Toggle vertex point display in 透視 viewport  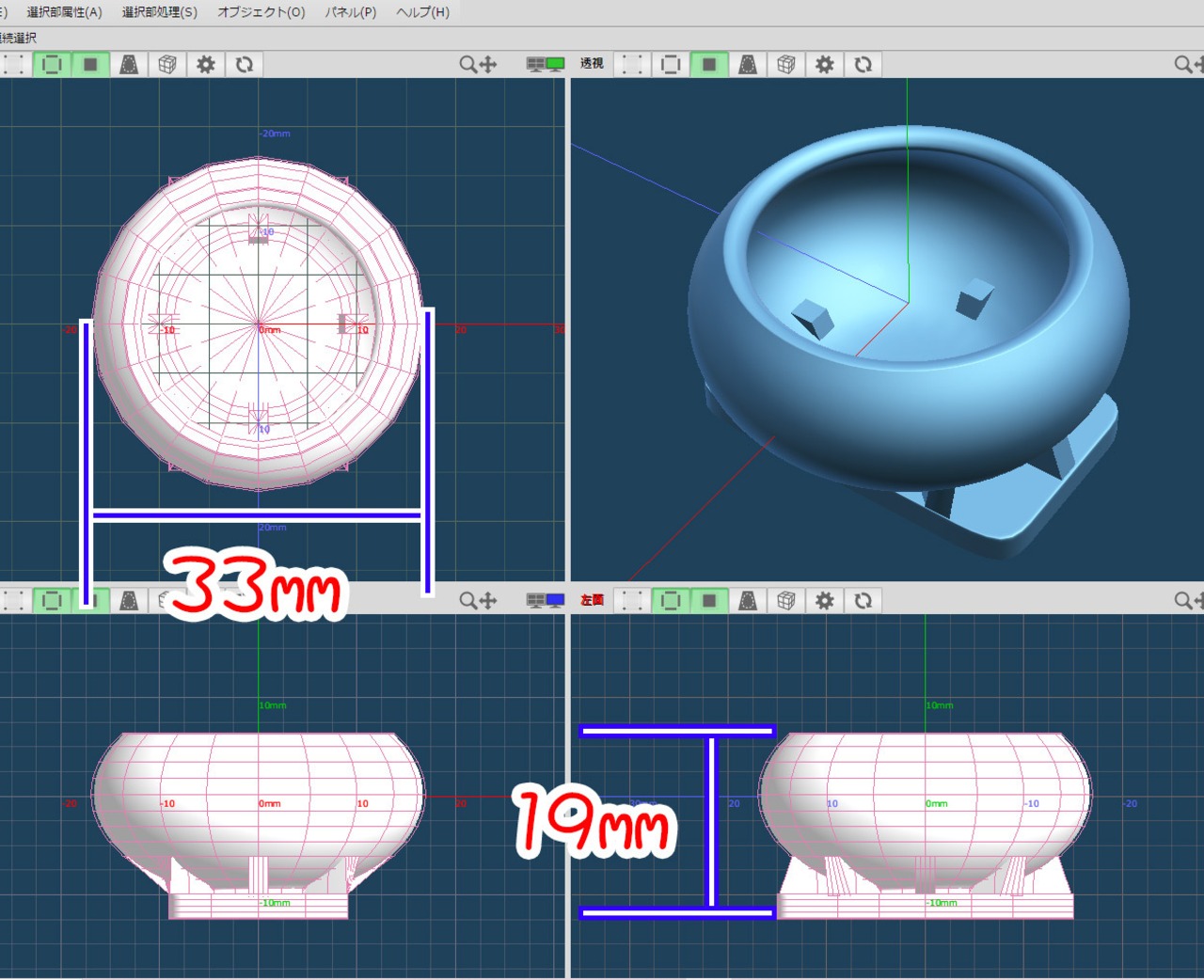(x=632, y=64)
